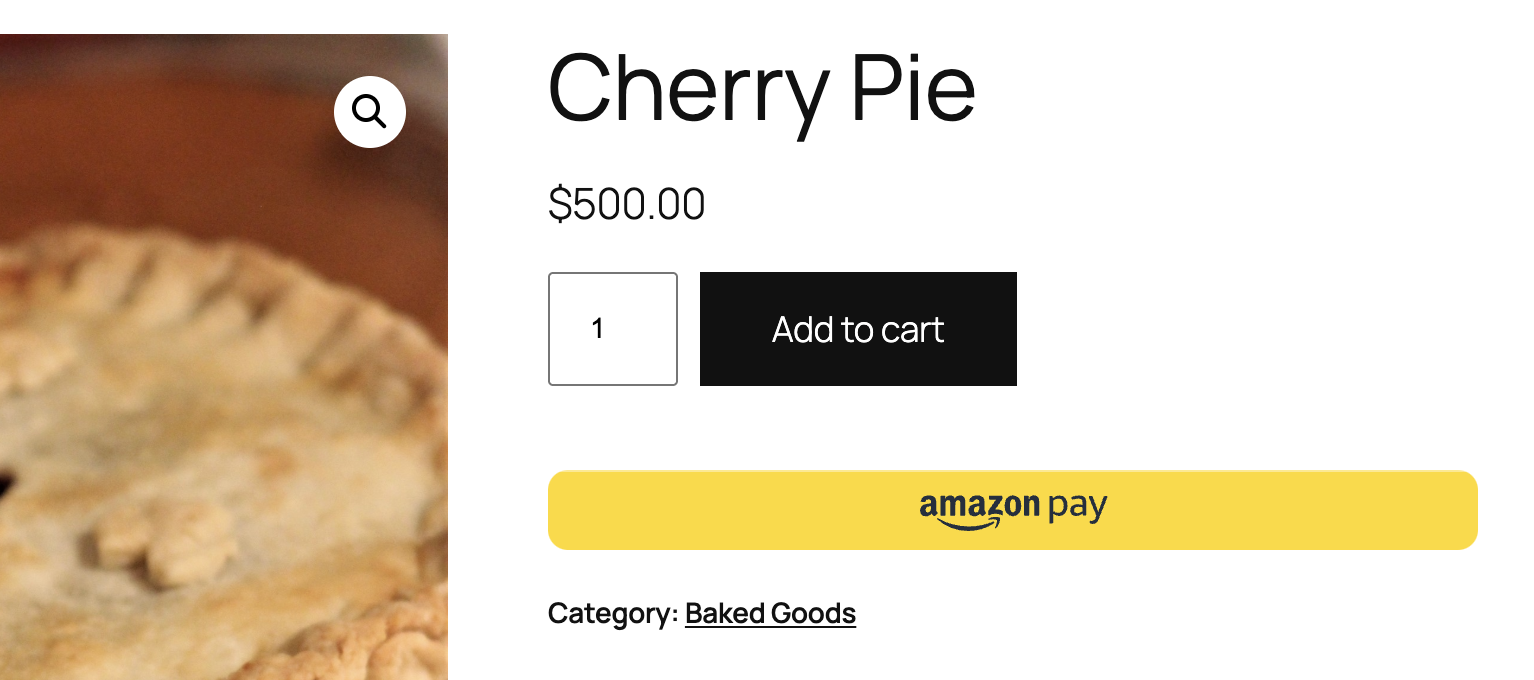Click the magnifying glass zoom icon
Image resolution: width=1534 pixels, height=680 pixels.
[x=369, y=112]
